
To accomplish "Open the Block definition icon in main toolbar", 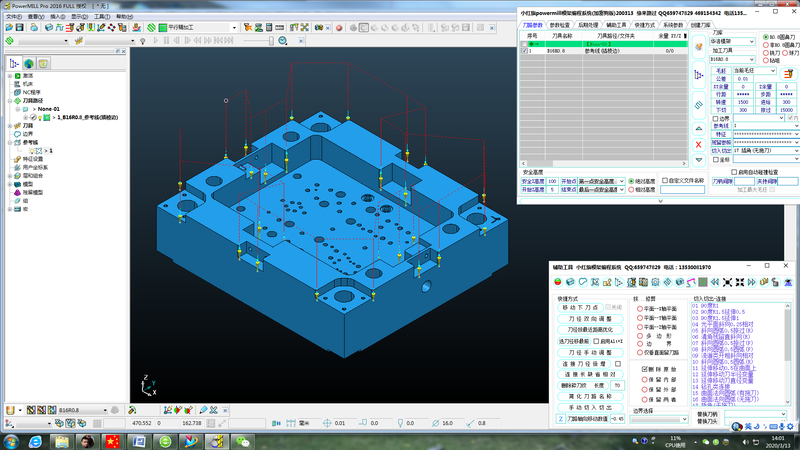I will [49, 28].
